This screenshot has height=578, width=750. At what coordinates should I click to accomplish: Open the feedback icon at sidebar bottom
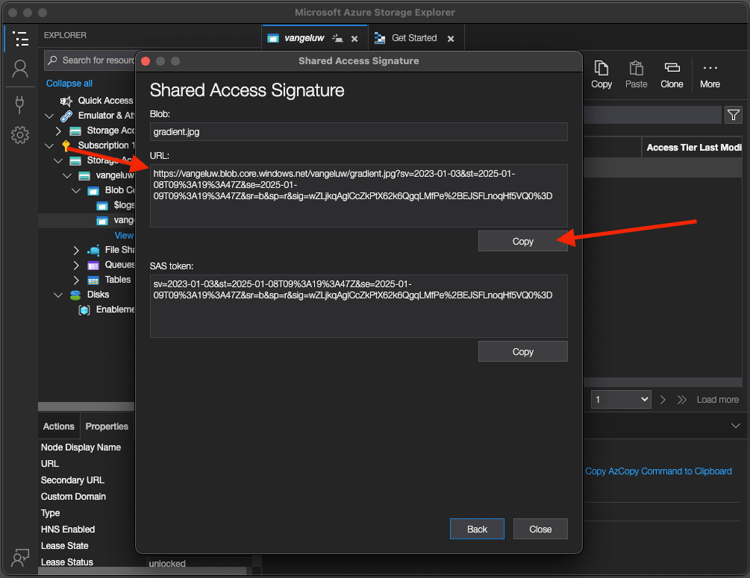(x=20, y=557)
